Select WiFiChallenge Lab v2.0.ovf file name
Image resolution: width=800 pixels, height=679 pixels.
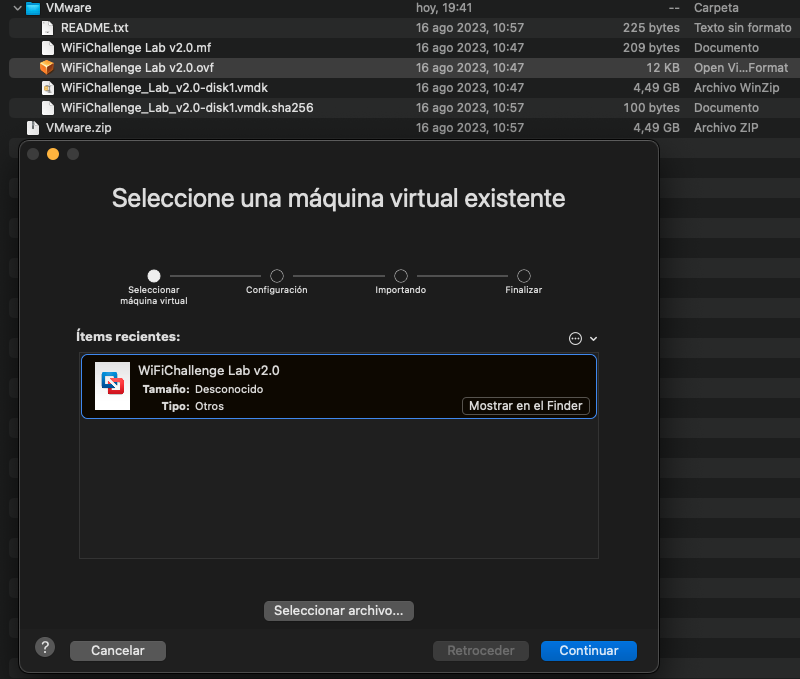[x=137, y=68]
